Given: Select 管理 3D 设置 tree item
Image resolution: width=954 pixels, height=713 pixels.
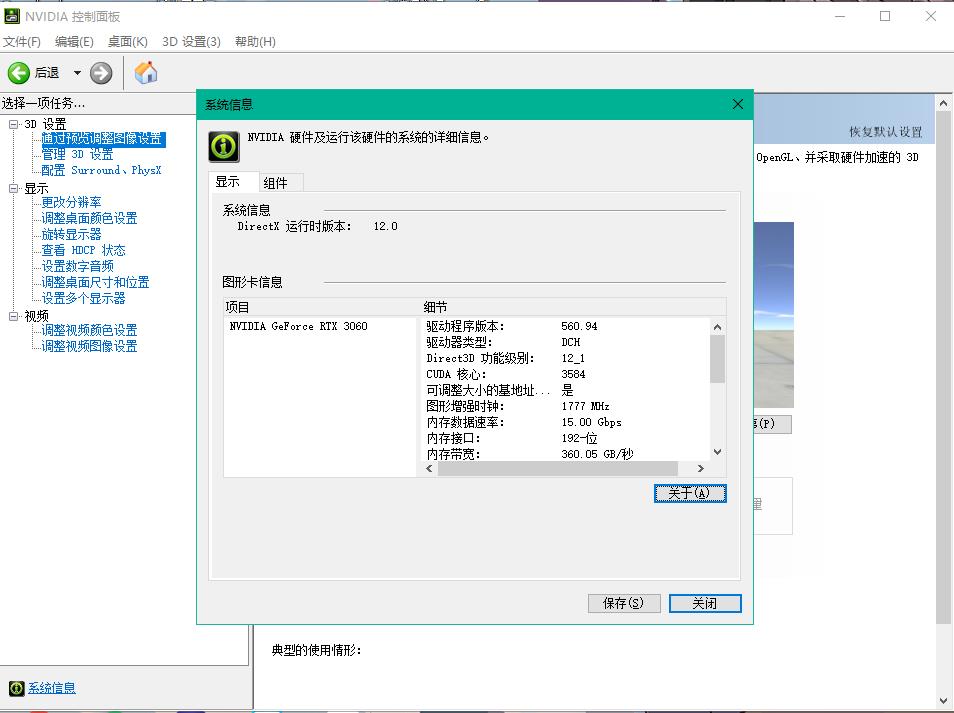Looking at the screenshot, I should 77,155.
